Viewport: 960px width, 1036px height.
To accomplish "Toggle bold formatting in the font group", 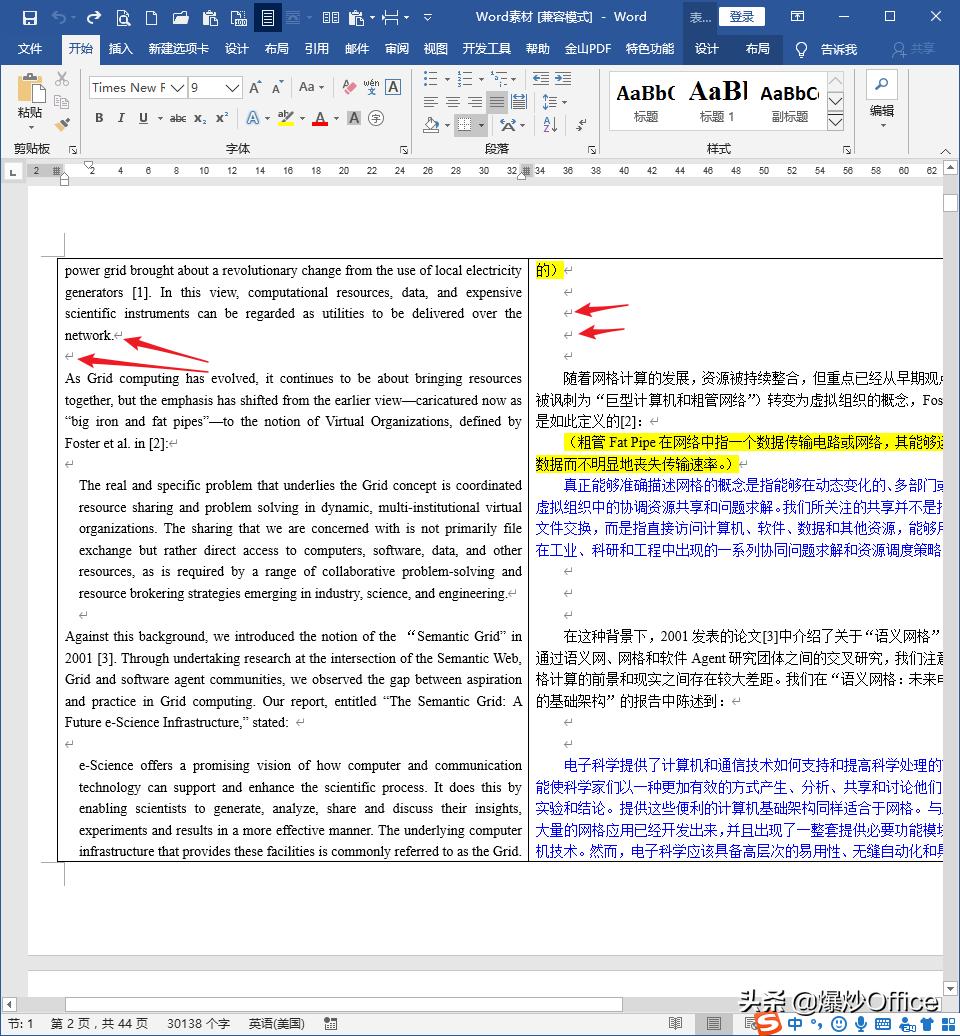I will point(99,116).
